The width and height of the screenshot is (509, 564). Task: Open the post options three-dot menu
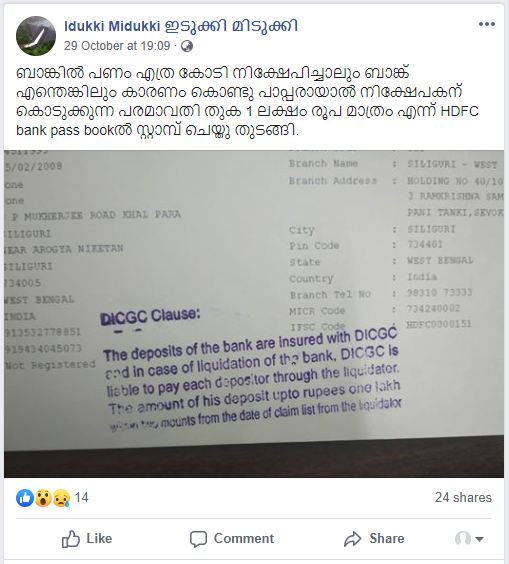487,24
